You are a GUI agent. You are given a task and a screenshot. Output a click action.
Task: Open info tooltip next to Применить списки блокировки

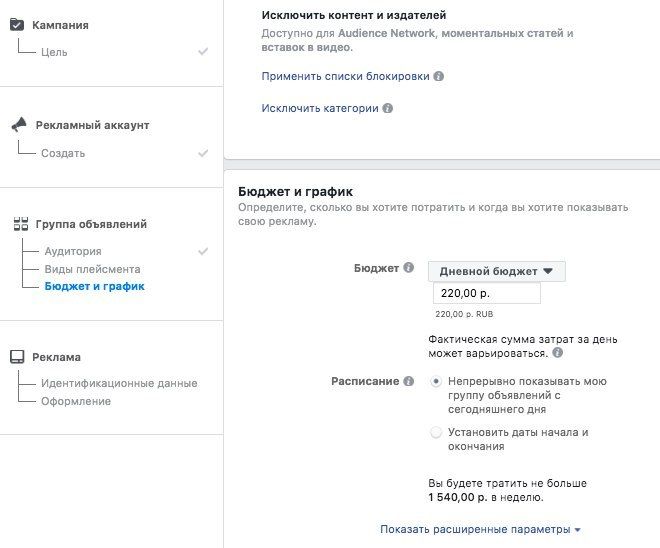tap(439, 77)
